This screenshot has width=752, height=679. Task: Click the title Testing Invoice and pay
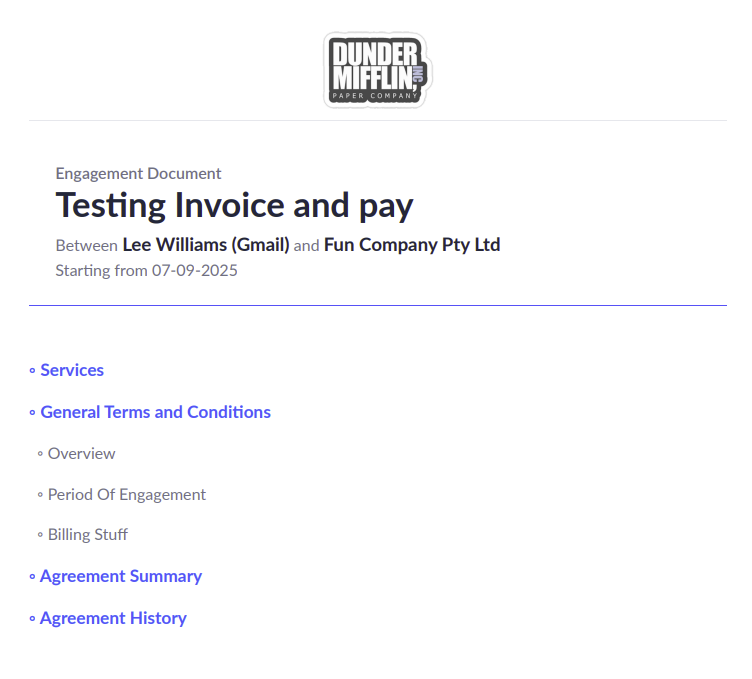[234, 205]
